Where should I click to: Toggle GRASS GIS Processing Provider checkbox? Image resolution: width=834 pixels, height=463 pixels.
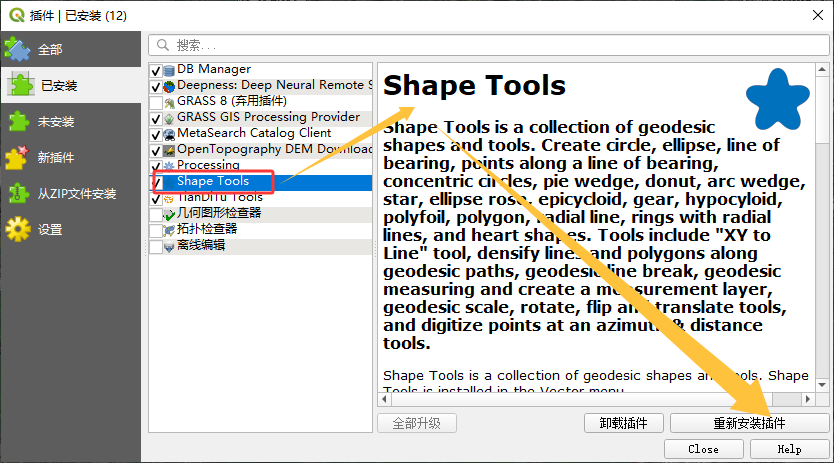[156, 119]
